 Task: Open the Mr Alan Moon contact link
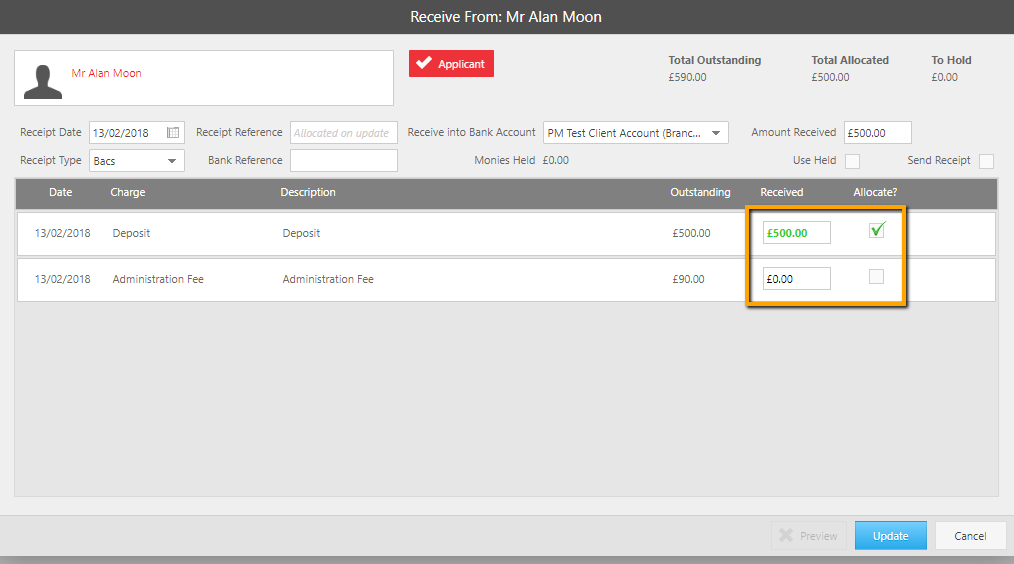(x=106, y=73)
